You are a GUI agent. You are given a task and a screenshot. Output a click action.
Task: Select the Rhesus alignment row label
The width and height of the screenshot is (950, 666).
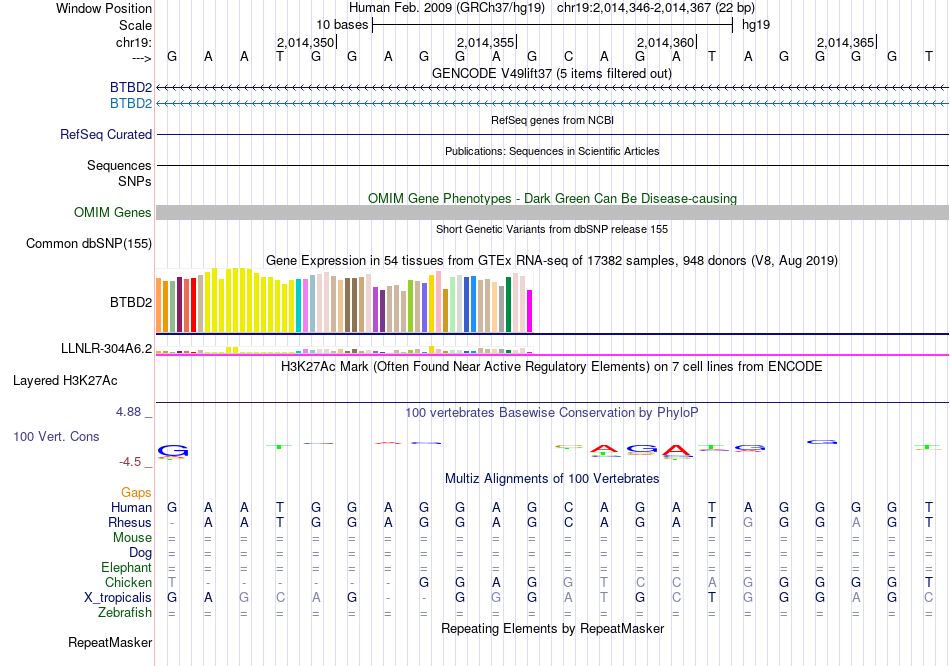pos(130,522)
